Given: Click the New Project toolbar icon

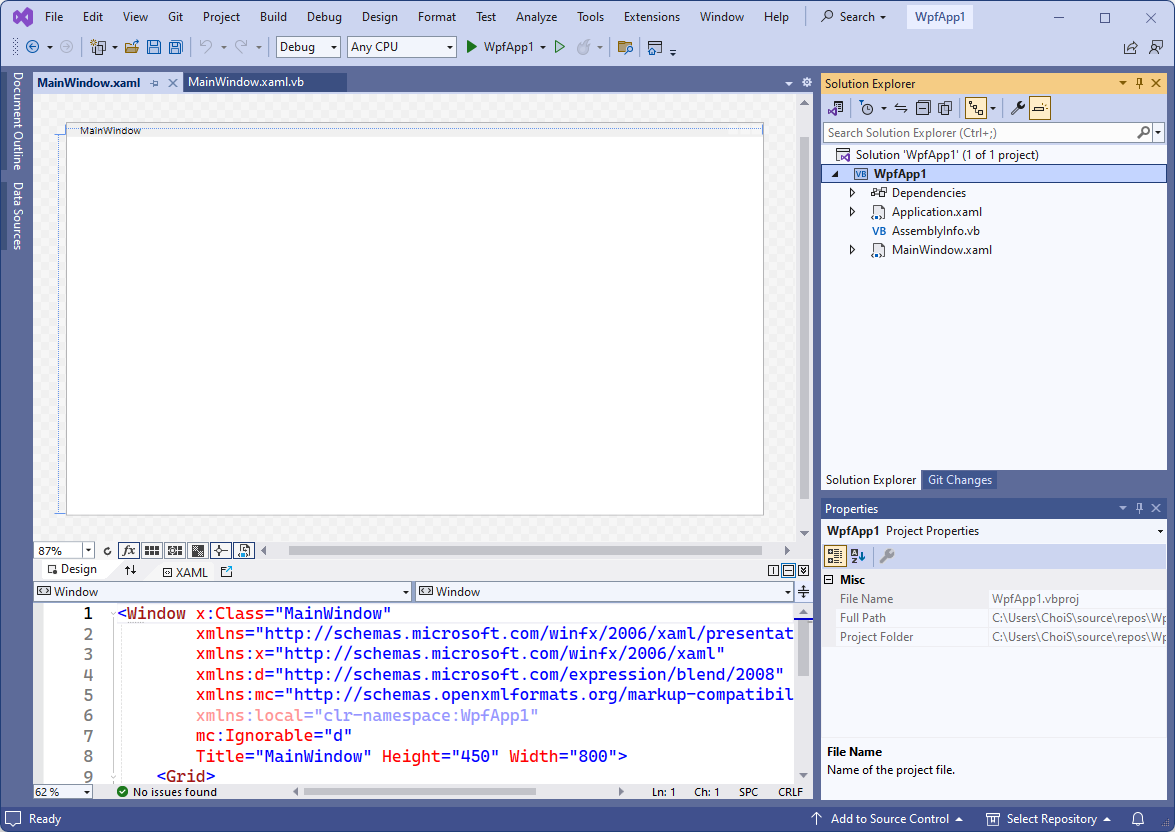Looking at the screenshot, I should 97,47.
